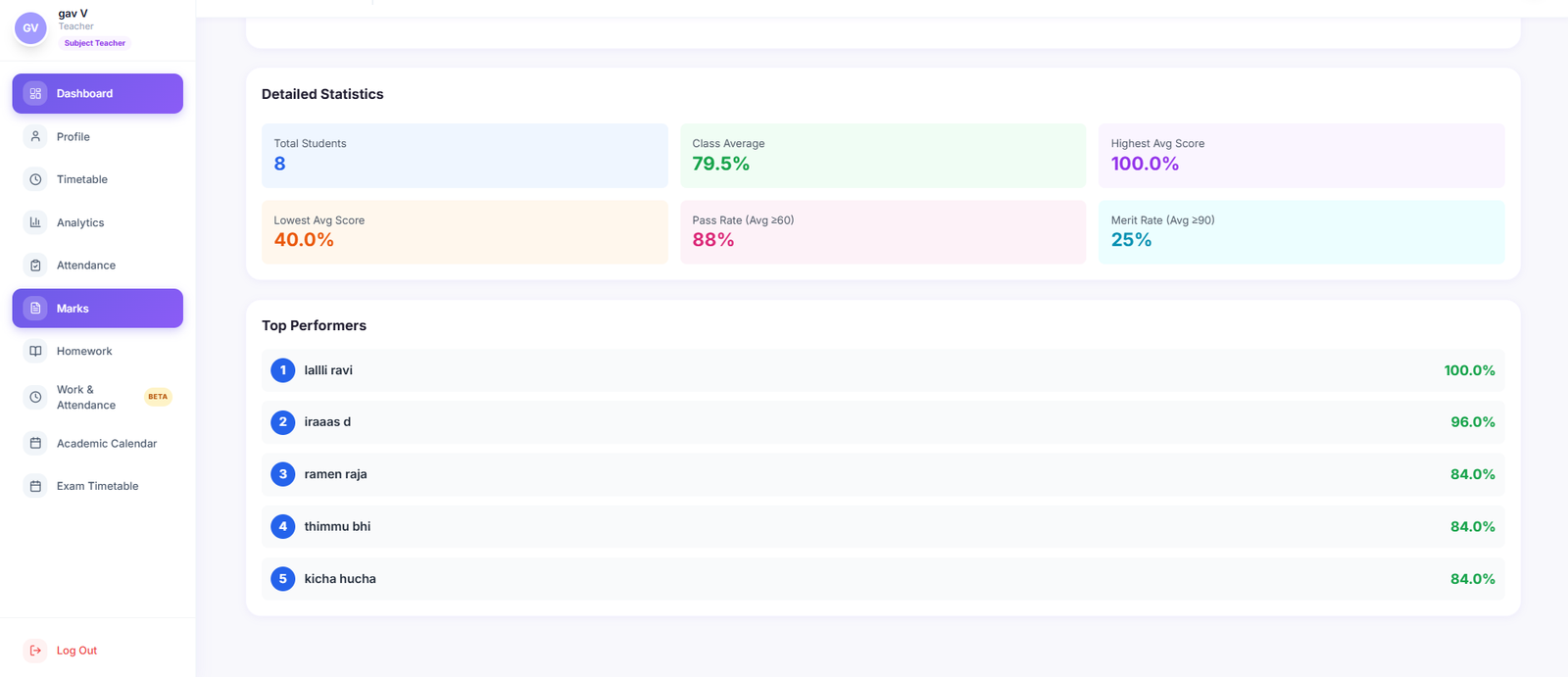This screenshot has height=677, width=1568.
Task: Click the GV user avatar
Action: (x=30, y=28)
